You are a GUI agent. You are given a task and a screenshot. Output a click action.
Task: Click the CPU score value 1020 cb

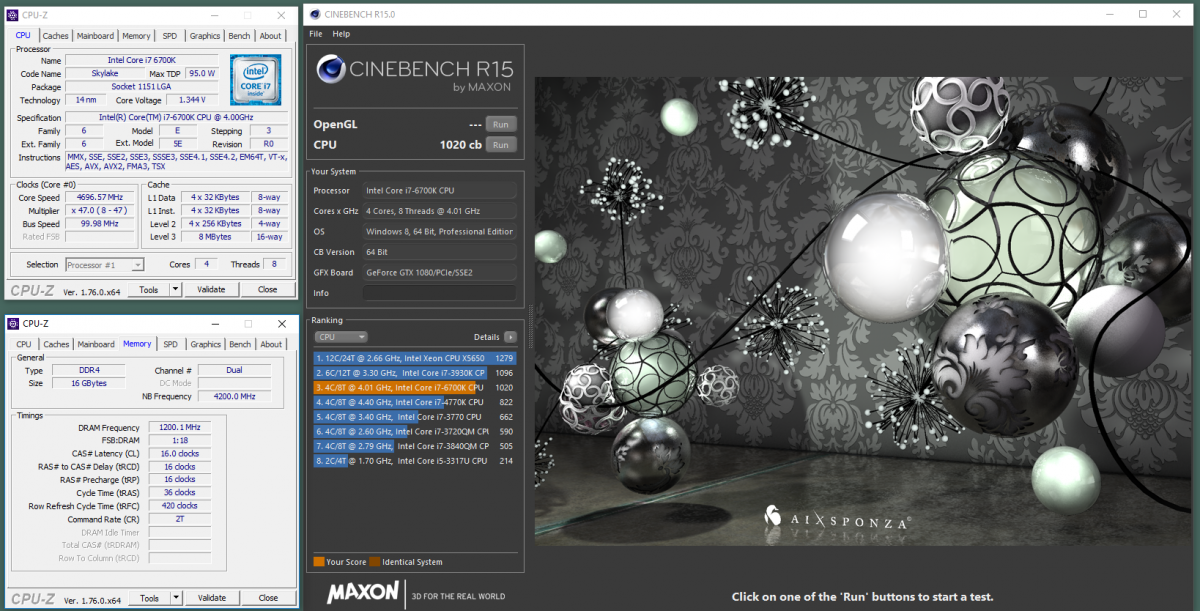[461, 145]
